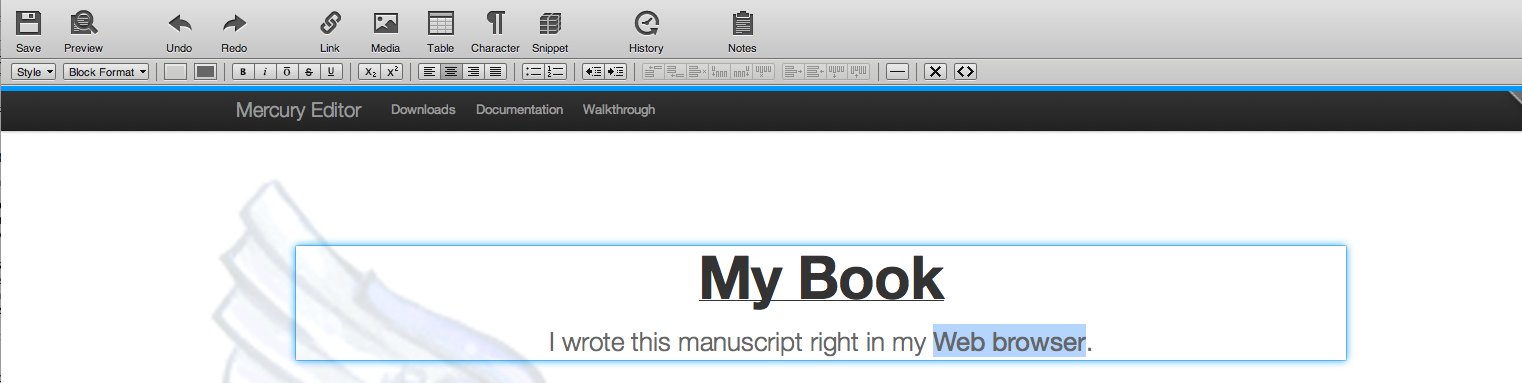This screenshot has height=383, width=1522.
Task: Click the insert table row before icon
Action: 653,72
